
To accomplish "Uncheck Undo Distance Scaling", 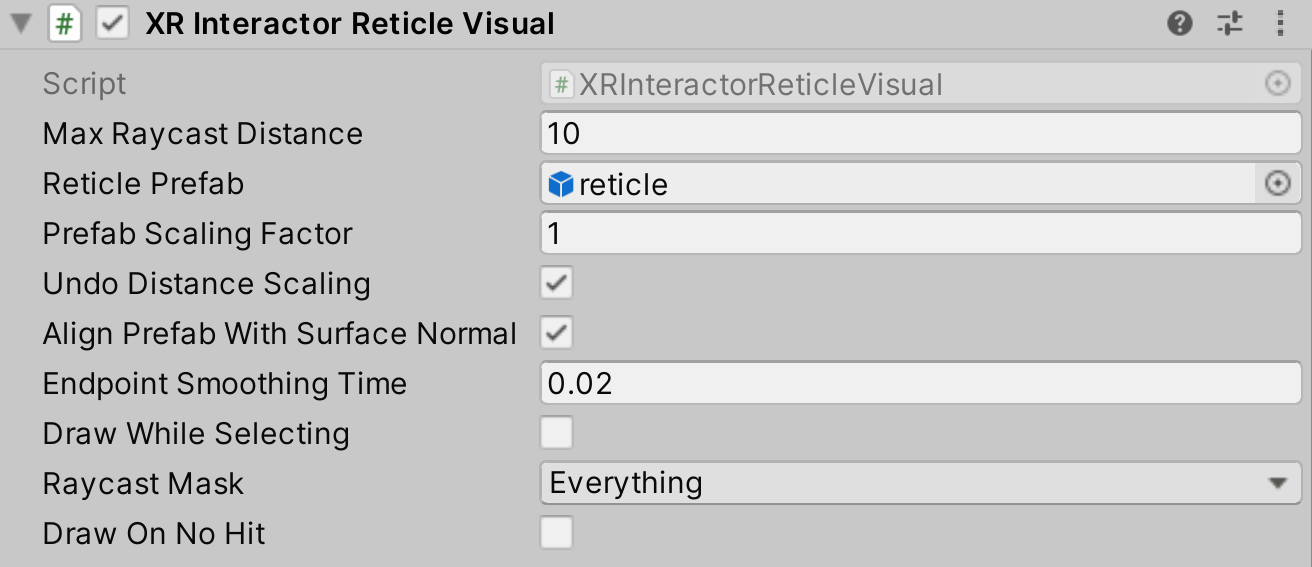I will click(557, 283).
